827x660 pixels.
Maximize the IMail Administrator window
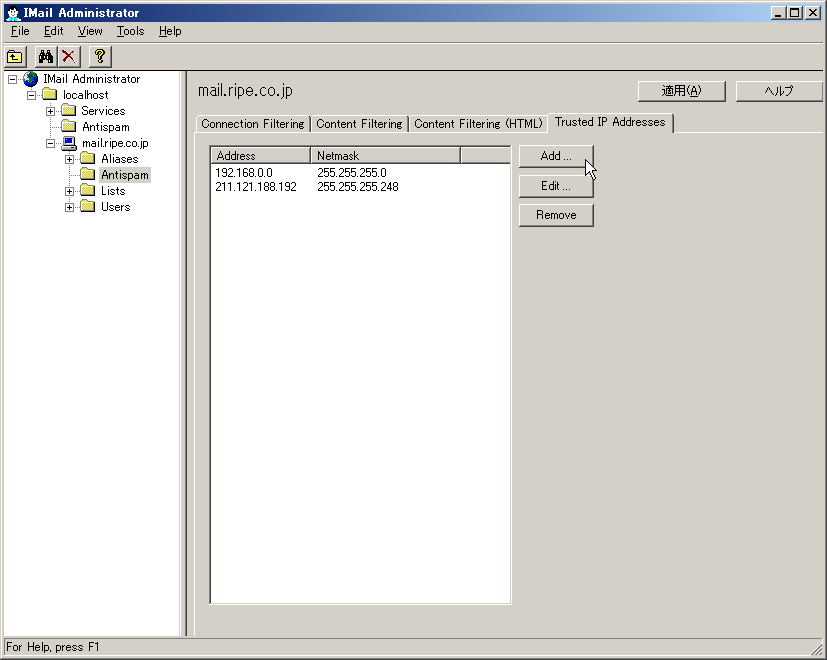pyautogui.click(x=795, y=13)
